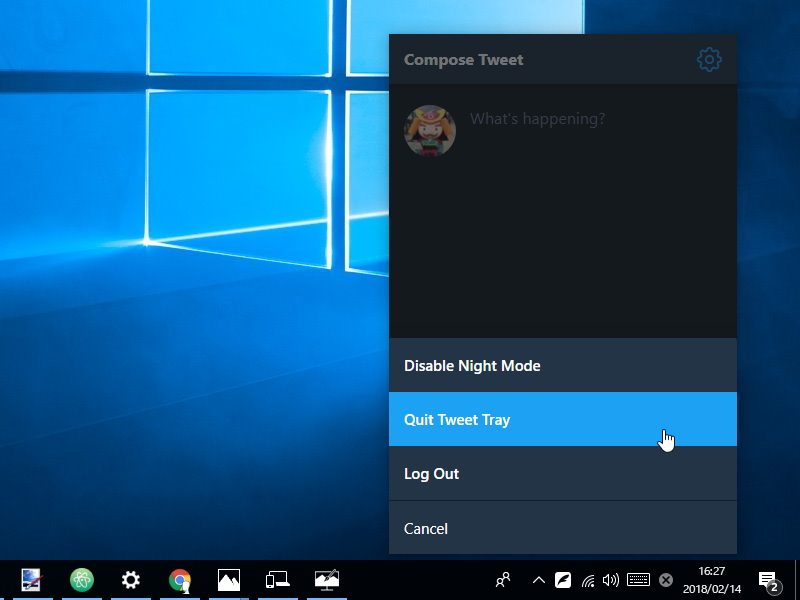Open Atom editor from taskbar
The image size is (800, 600).
[x=82, y=580]
